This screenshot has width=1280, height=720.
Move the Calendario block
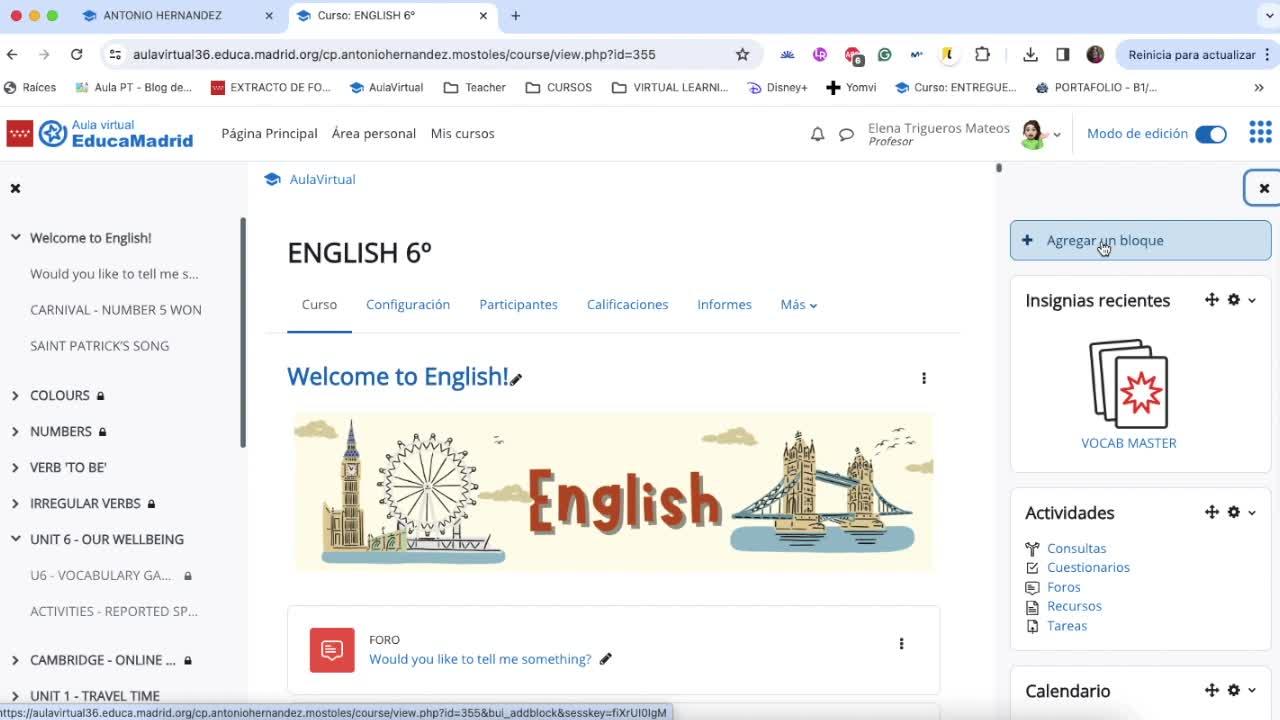(x=1212, y=690)
